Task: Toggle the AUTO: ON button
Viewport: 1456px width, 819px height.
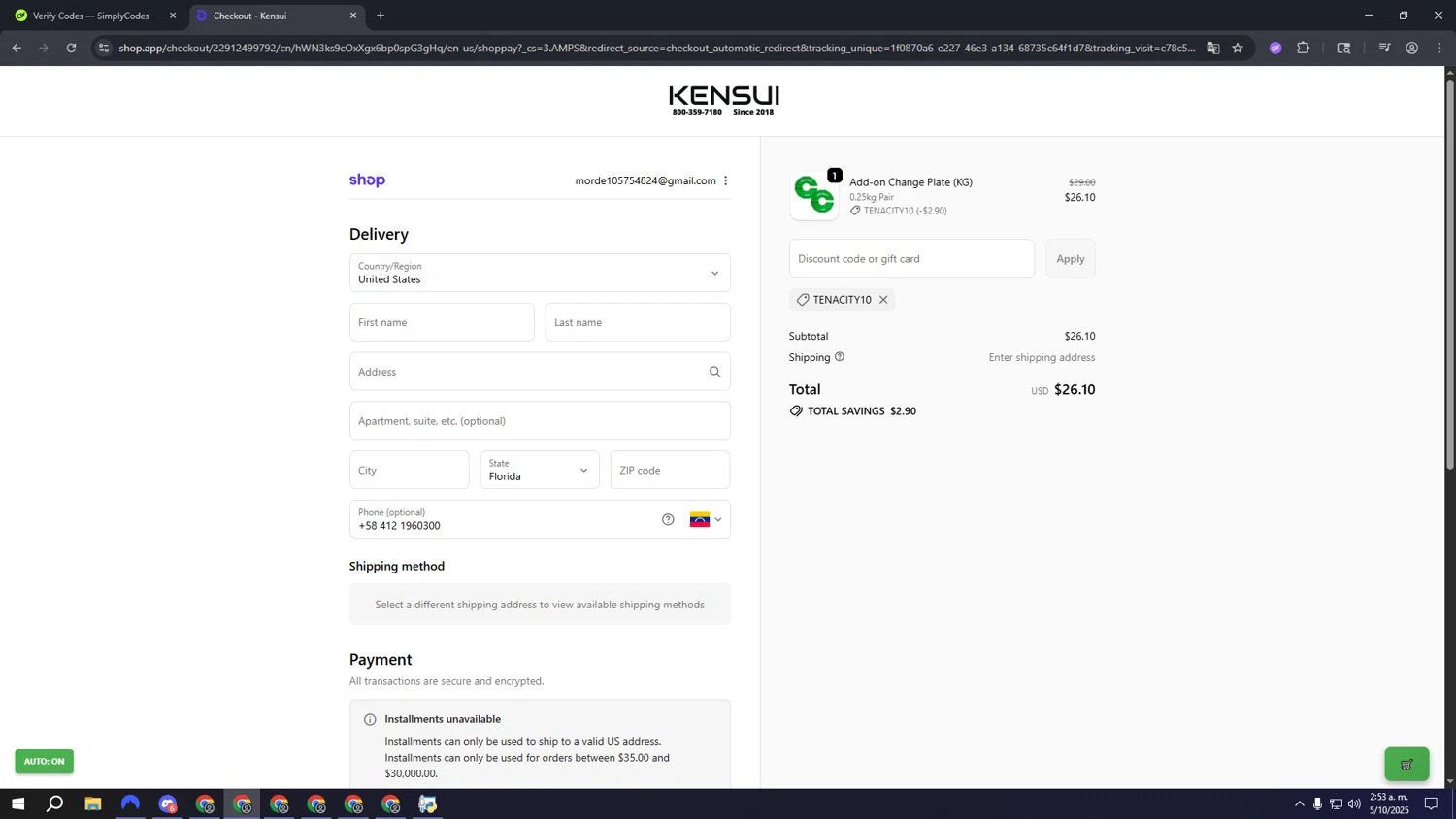Action: [x=44, y=762]
